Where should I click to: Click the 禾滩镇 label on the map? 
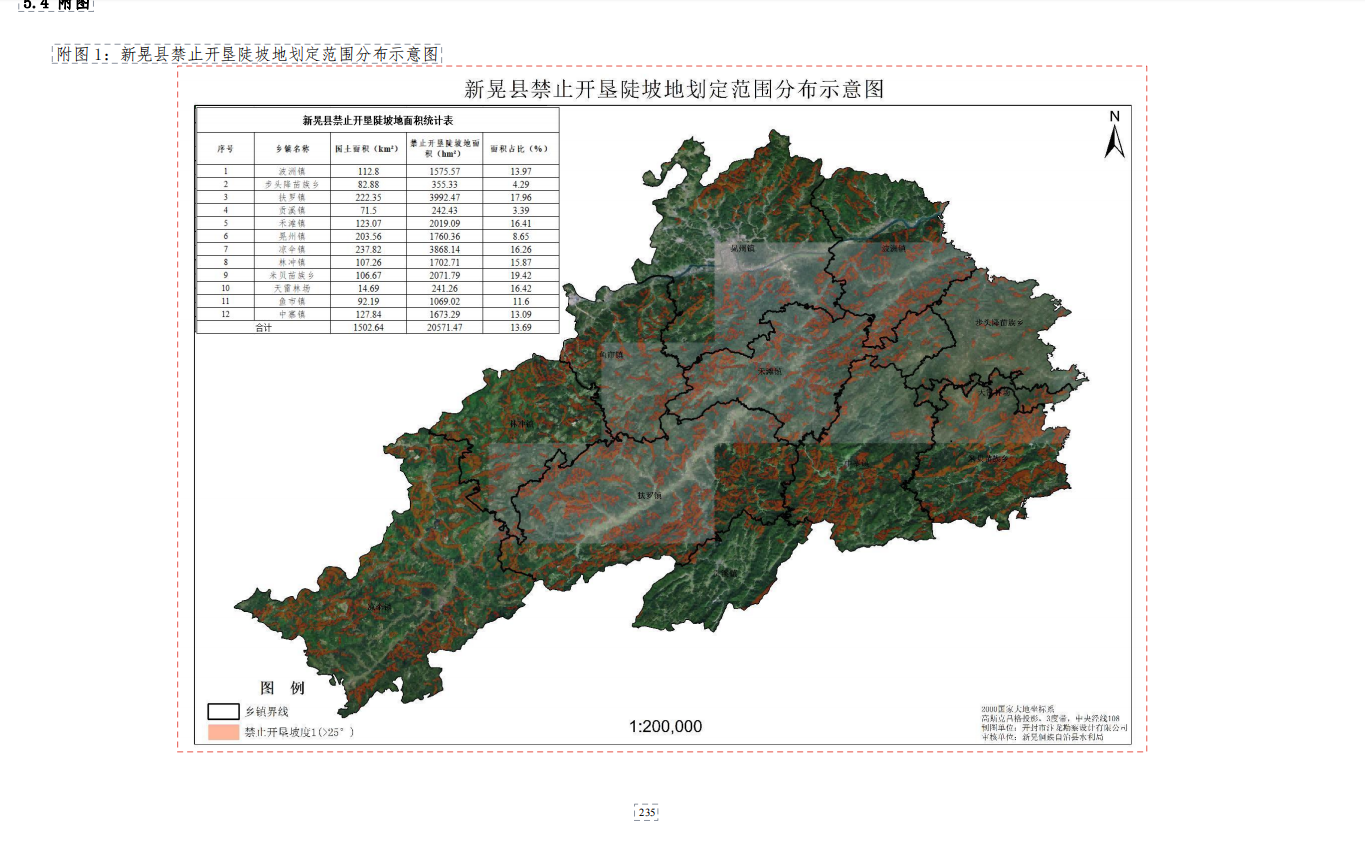pos(770,370)
